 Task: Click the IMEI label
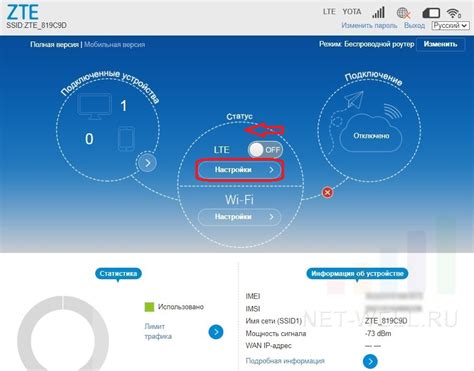pyautogui.click(x=253, y=296)
